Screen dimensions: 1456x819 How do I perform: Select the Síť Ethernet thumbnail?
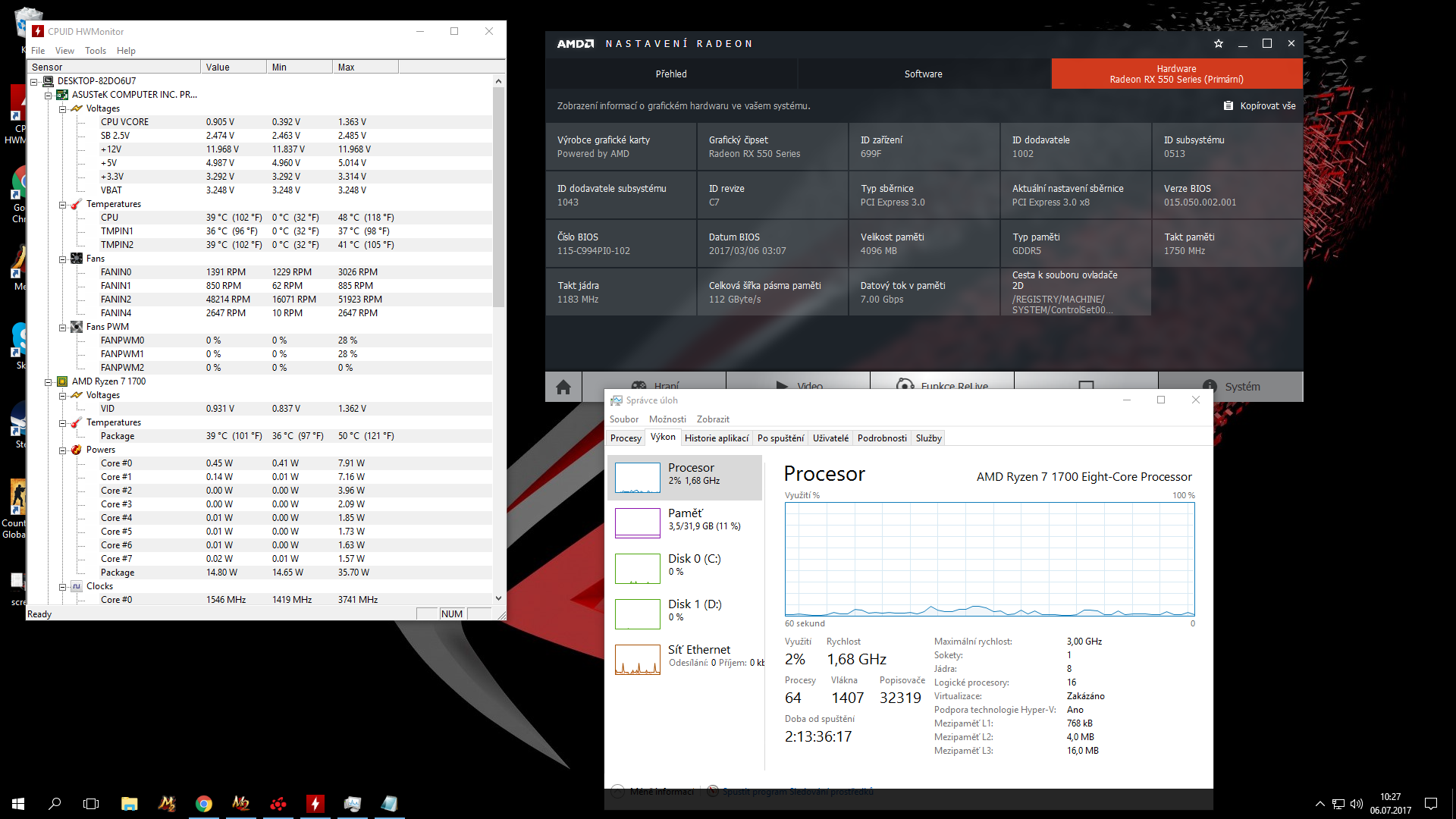(637, 660)
